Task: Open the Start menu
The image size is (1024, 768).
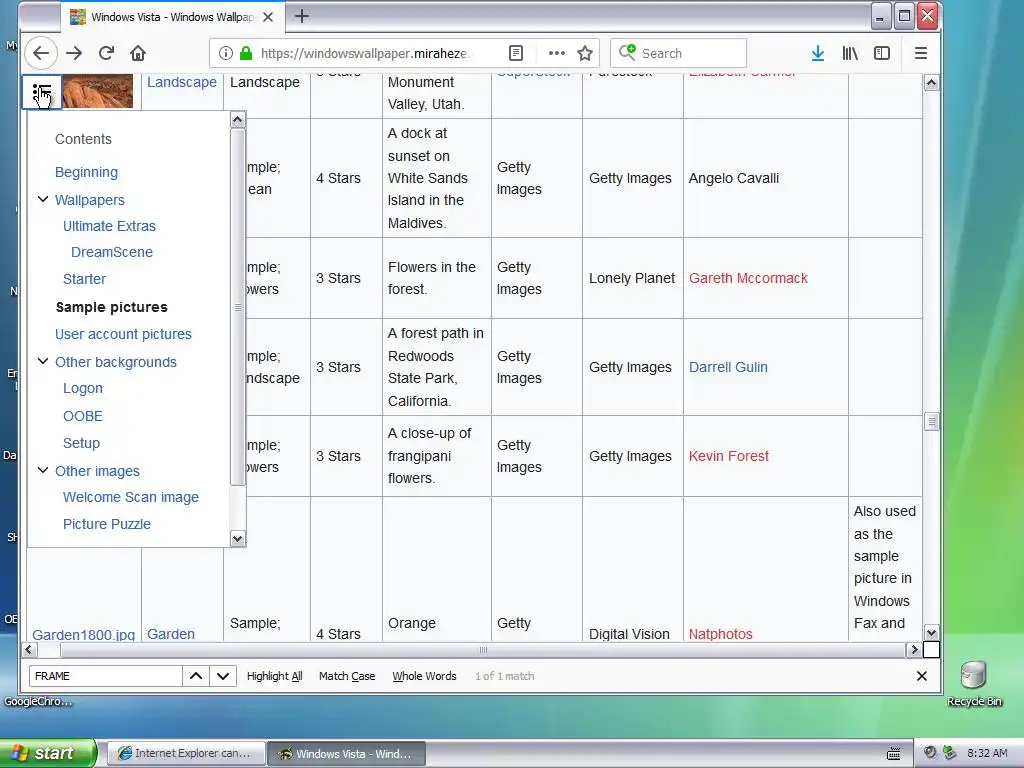Action: [x=48, y=753]
